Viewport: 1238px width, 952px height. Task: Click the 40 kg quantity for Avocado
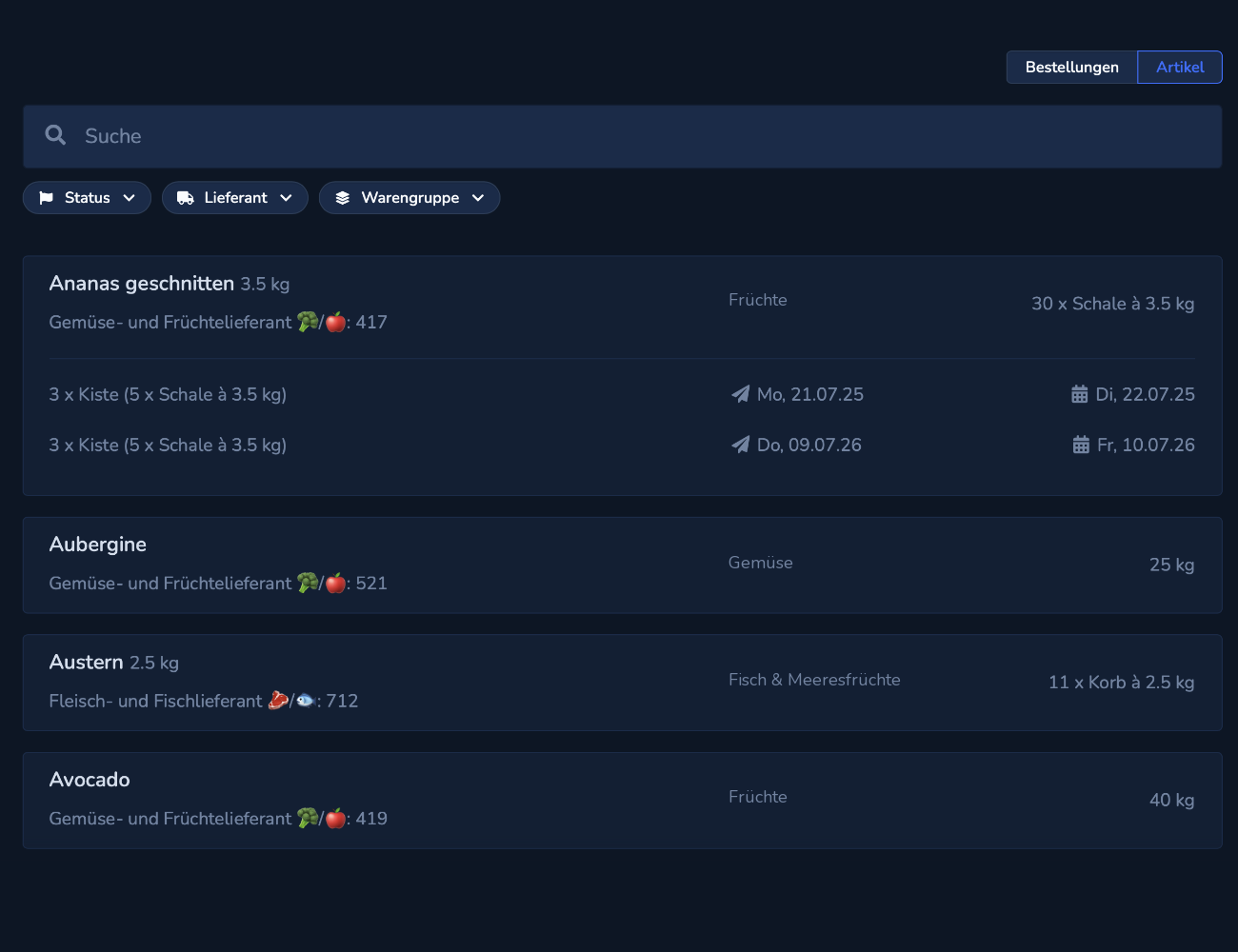tap(1172, 800)
